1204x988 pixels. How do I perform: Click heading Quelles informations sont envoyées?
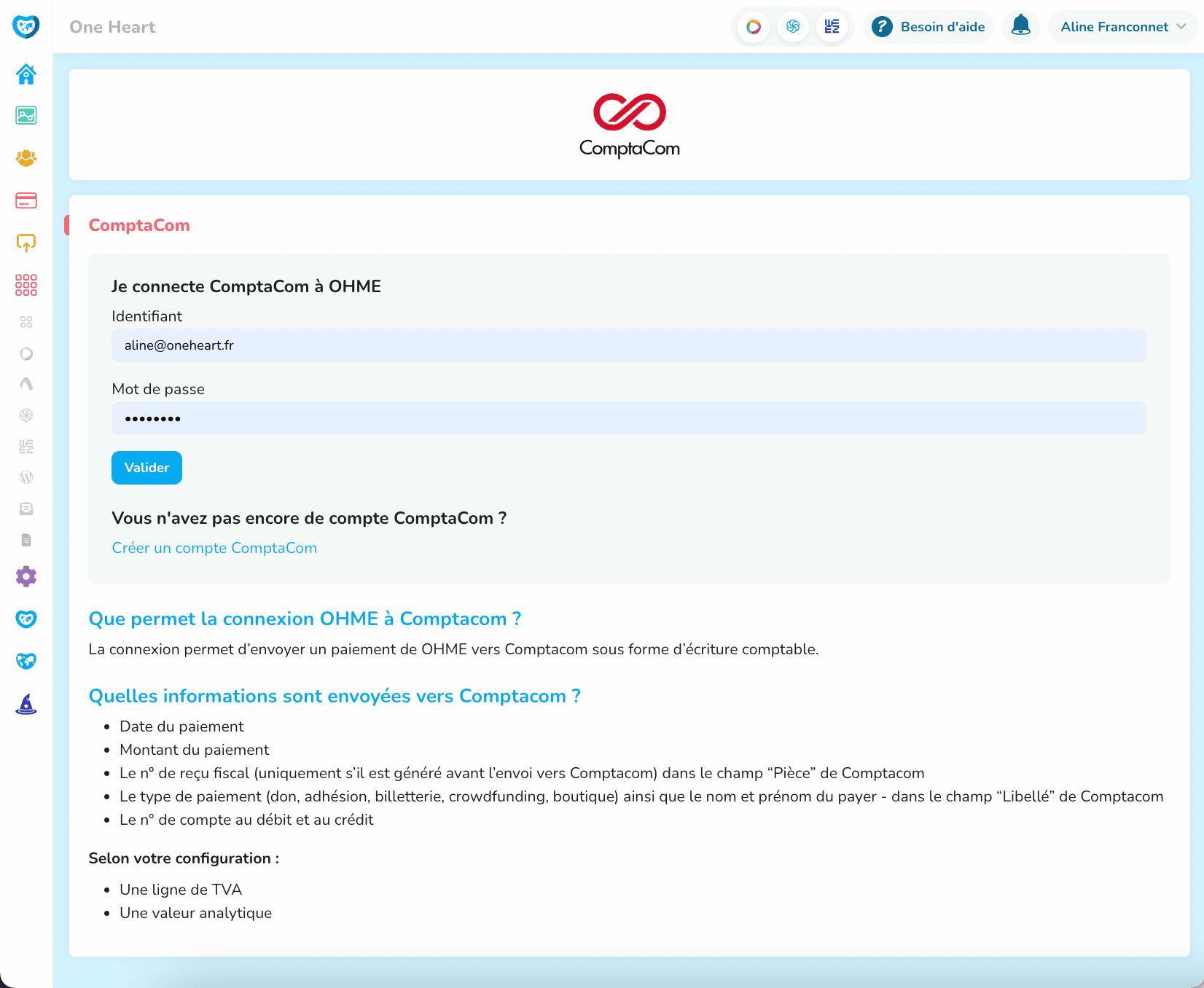click(335, 696)
